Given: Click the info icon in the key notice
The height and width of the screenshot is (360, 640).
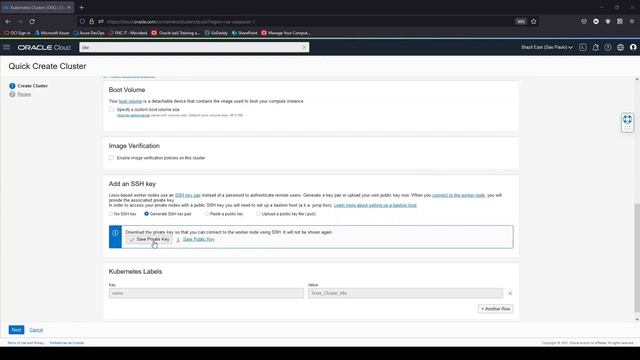Looking at the screenshot, I should click(x=115, y=233).
